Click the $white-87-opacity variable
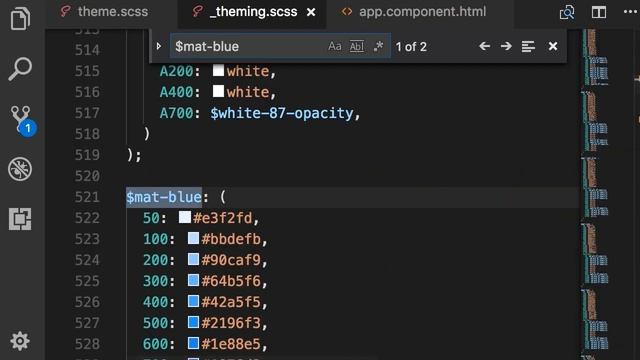 tap(282, 113)
